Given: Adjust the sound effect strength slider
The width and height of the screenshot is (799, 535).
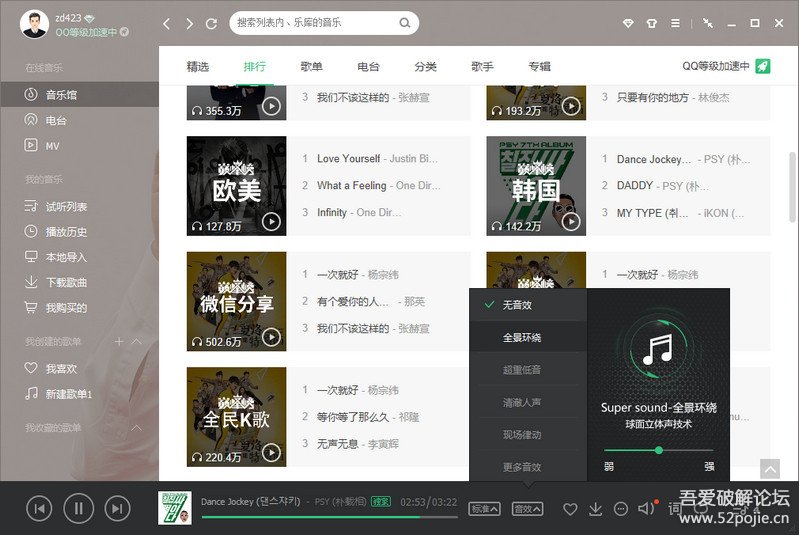Looking at the screenshot, I should coord(658,450).
